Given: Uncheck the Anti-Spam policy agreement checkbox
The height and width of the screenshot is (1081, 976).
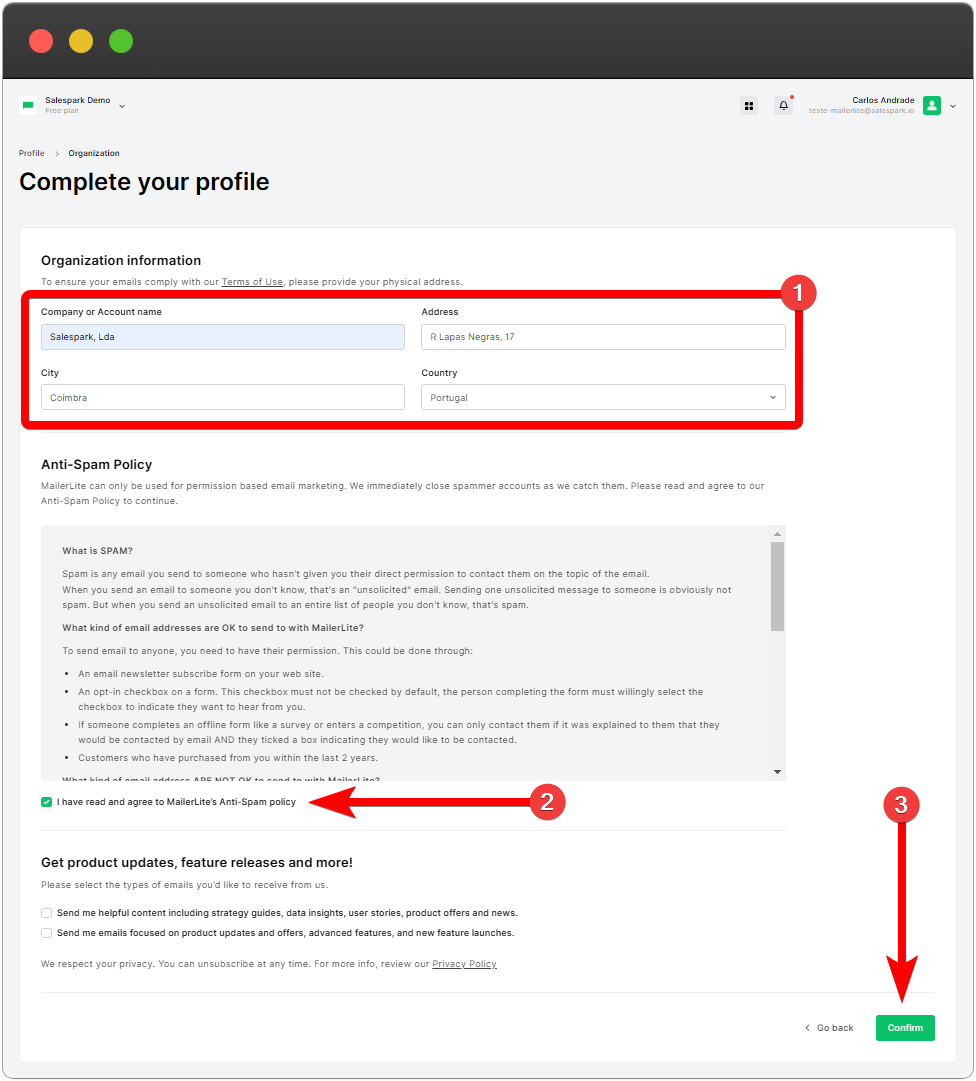Looking at the screenshot, I should coord(47,802).
